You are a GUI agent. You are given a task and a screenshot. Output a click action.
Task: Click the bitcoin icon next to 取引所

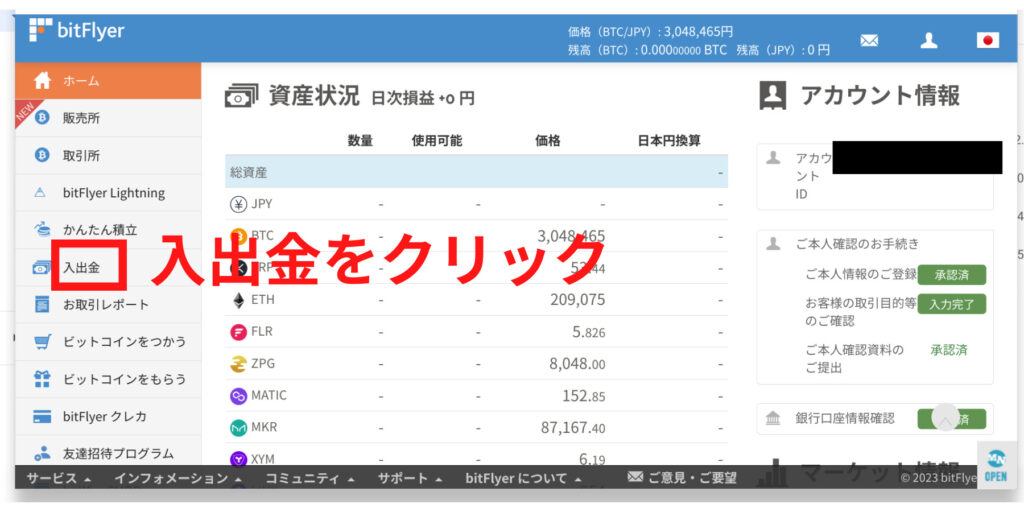click(42, 155)
